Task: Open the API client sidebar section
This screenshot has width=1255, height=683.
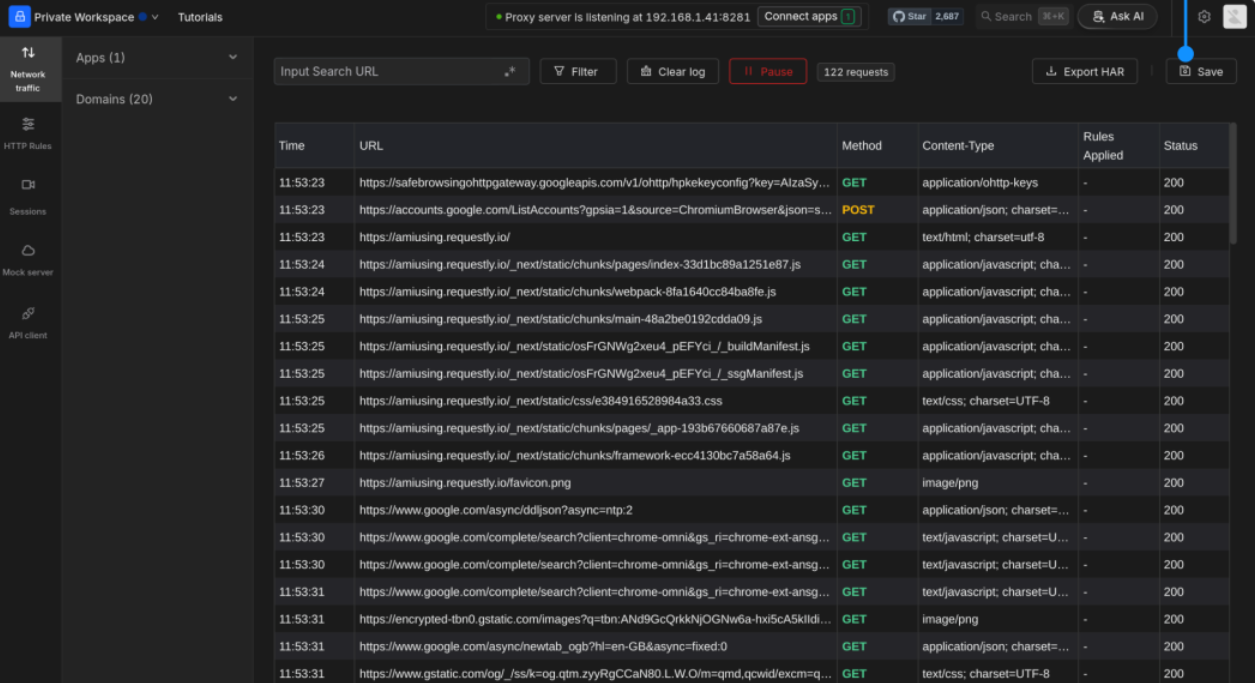Action: (x=28, y=322)
